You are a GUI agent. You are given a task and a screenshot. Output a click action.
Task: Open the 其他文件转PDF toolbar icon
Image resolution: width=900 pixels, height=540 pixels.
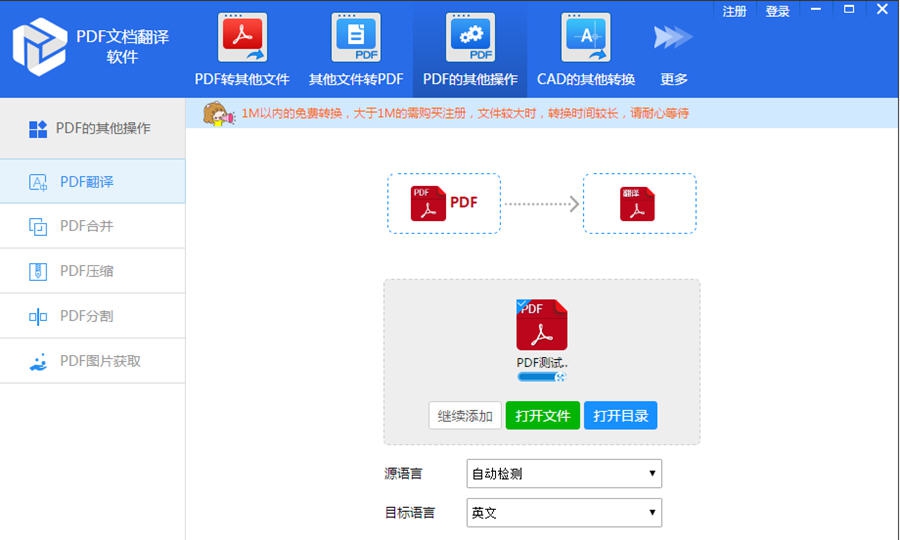(x=356, y=37)
